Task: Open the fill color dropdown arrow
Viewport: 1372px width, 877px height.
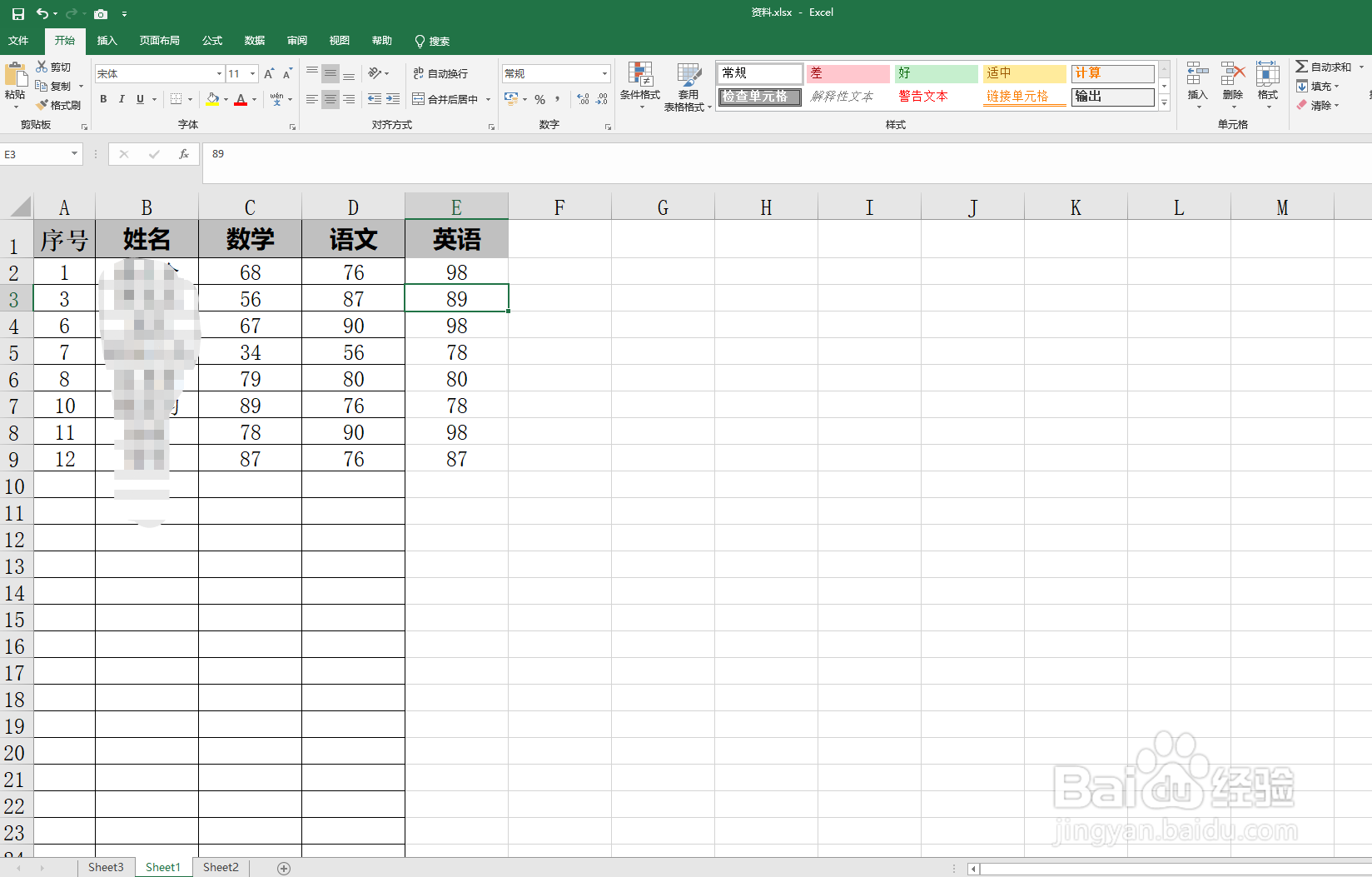Action: tap(226, 100)
